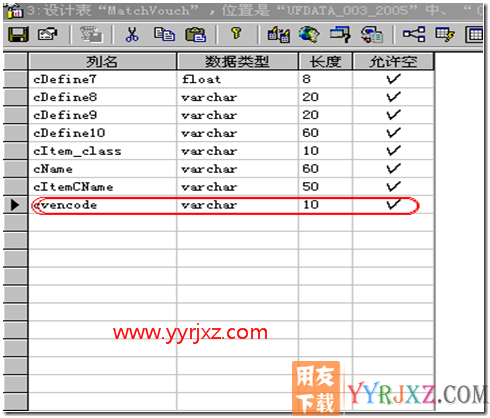Click the Paste clipboard icon
This screenshot has height=418, width=490.
[x=196, y=34]
